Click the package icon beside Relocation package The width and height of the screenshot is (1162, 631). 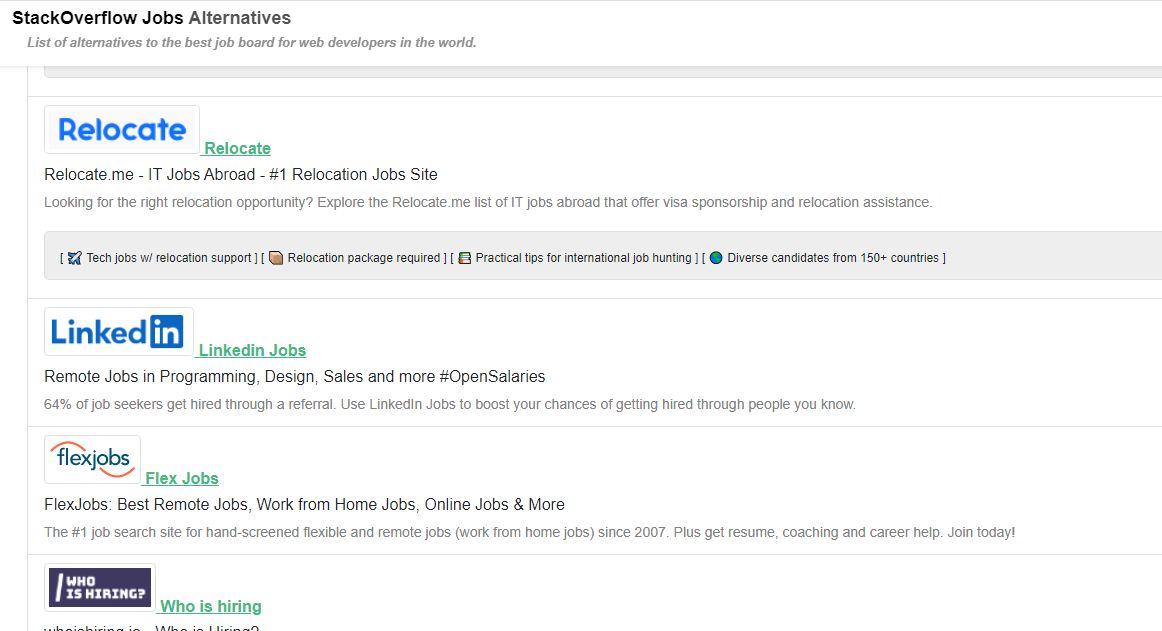[x=276, y=258]
